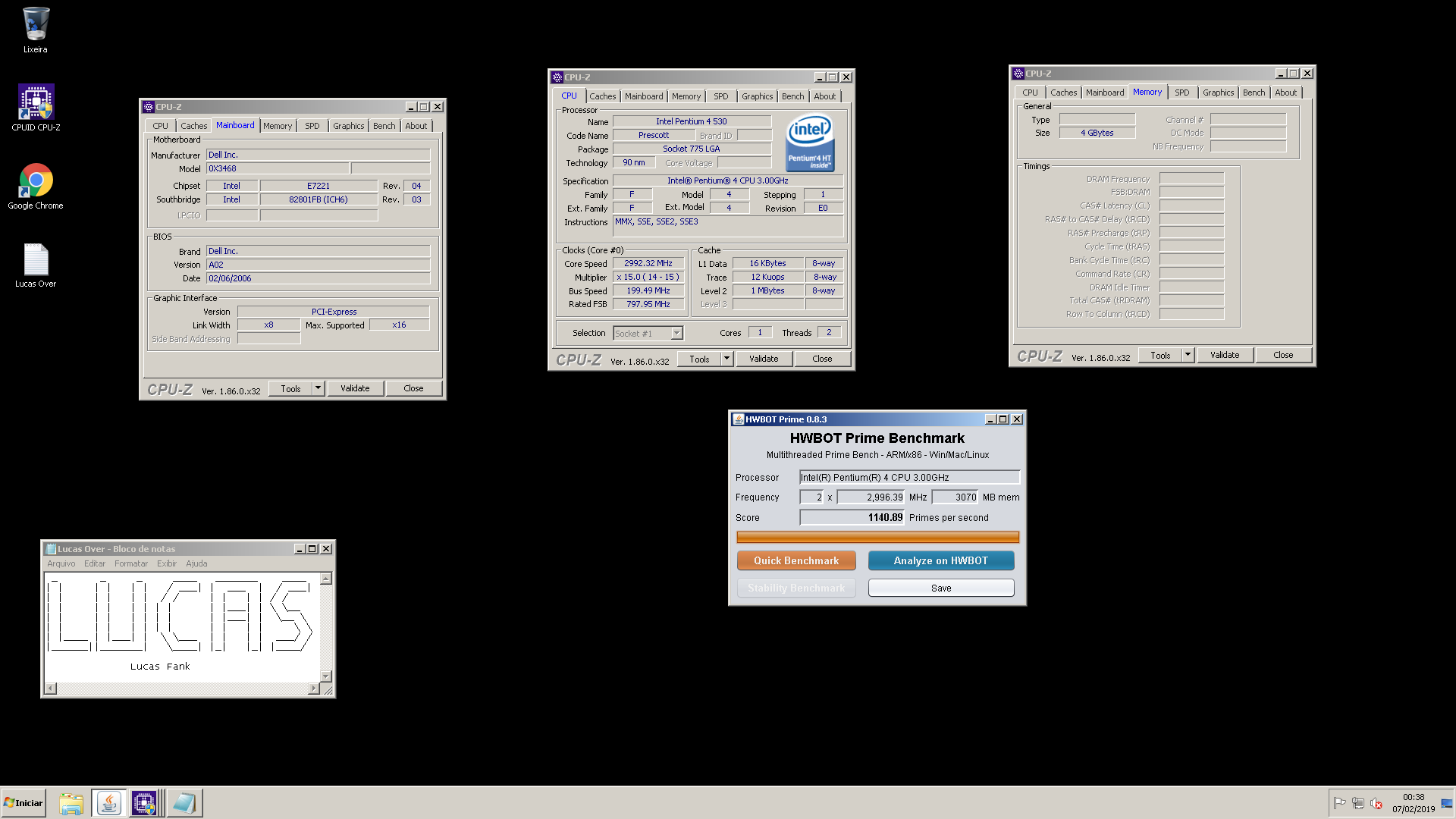
Task: Click the Quick Benchmark button
Action: (796, 560)
